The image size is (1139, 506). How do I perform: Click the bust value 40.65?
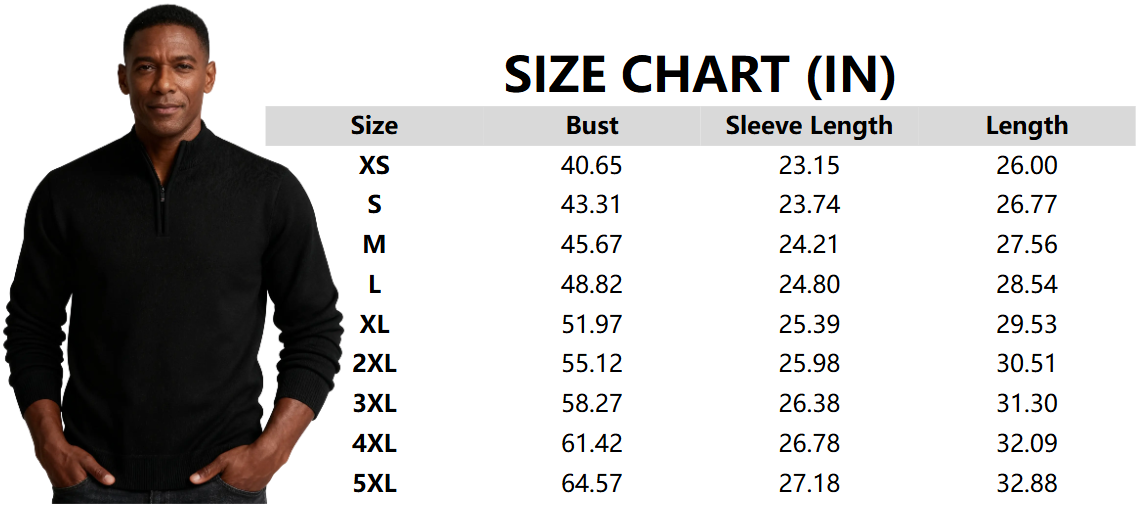coord(592,166)
